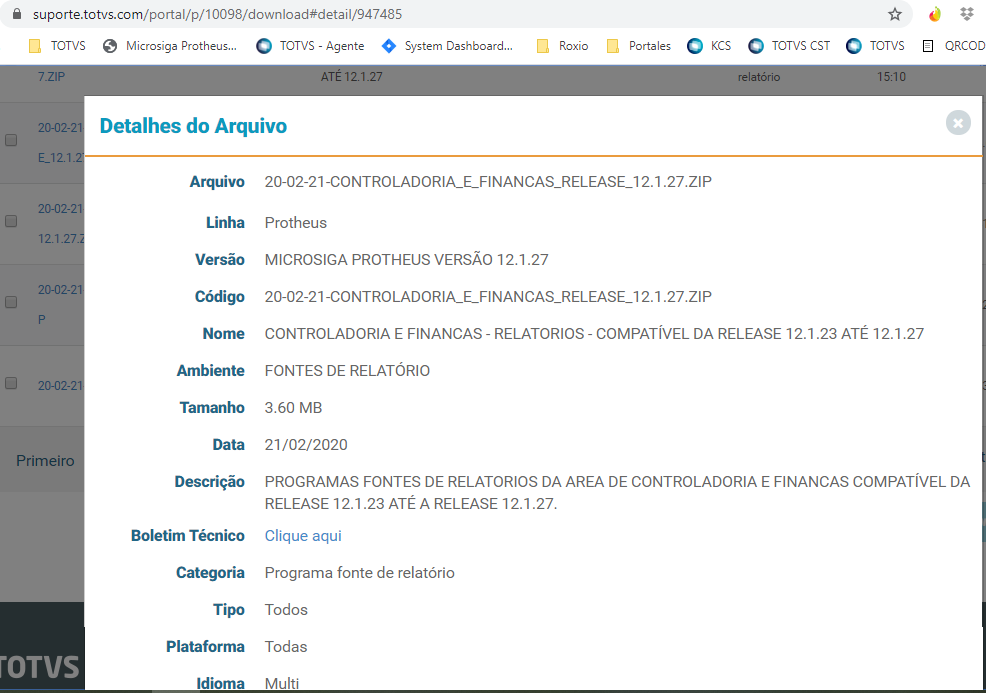Click the 'Detalhes do Arquivo' dialog title
Viewport: 986px width, 693px height.
click(193, 126)
